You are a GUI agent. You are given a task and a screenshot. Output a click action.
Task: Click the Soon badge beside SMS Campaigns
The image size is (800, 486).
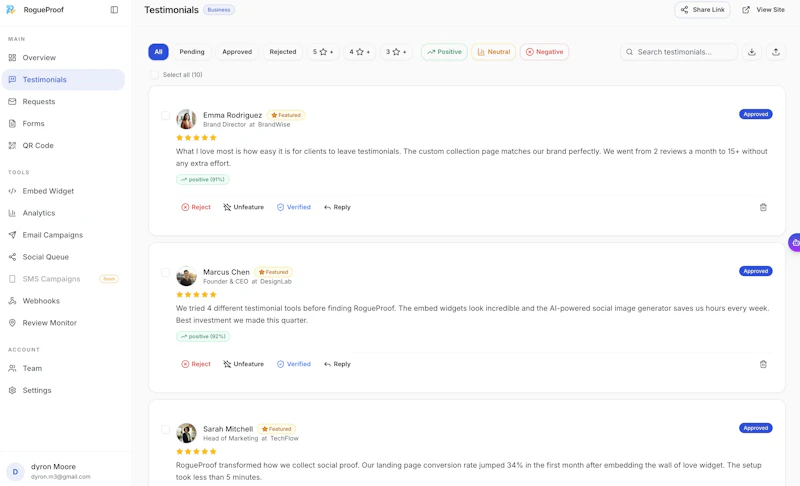109,279
